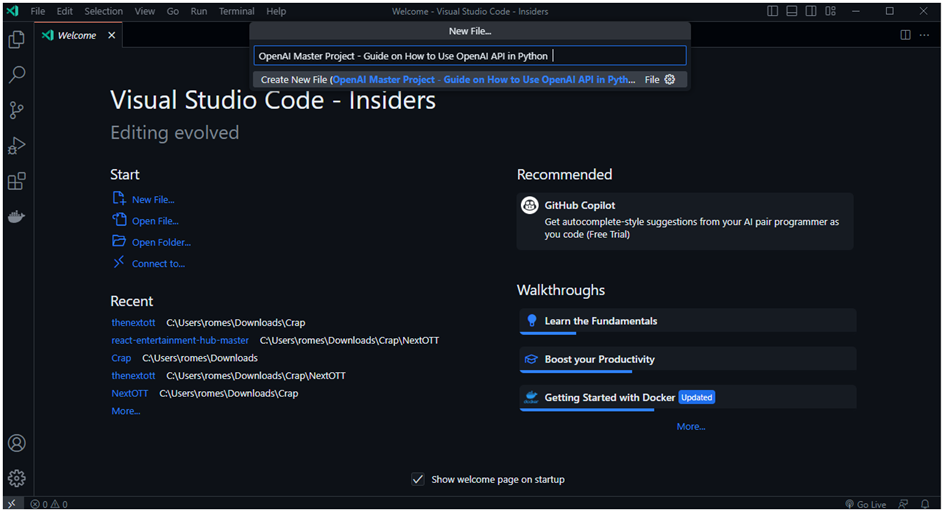Screen dimensions: 944x512
Task: Click the Open File... start link
Action: pyautogui.click(x=146, y=221)
